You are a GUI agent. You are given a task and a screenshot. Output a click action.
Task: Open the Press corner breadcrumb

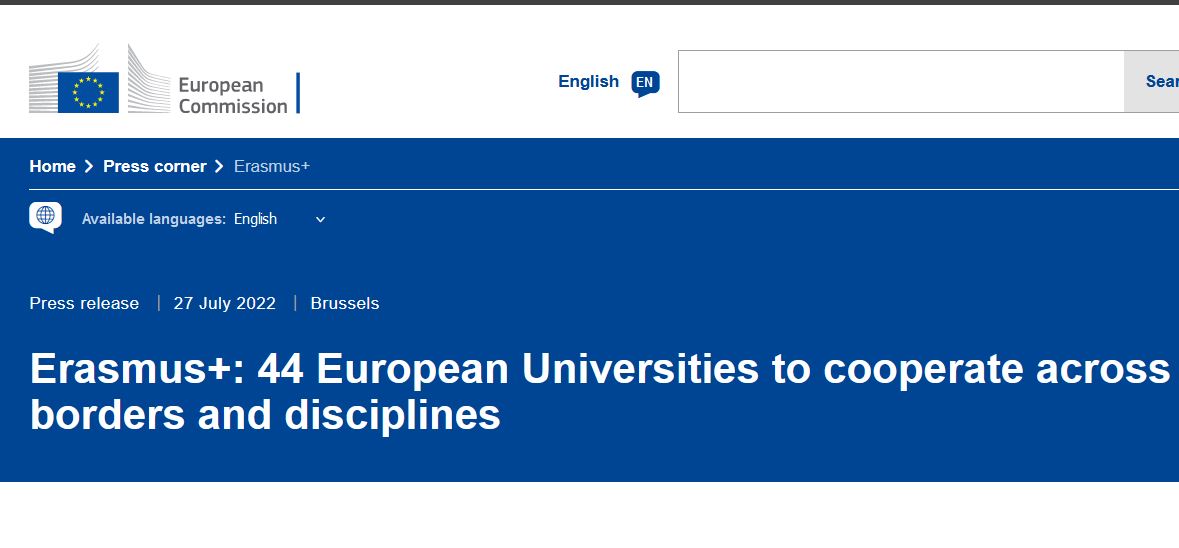click(155, 166)
